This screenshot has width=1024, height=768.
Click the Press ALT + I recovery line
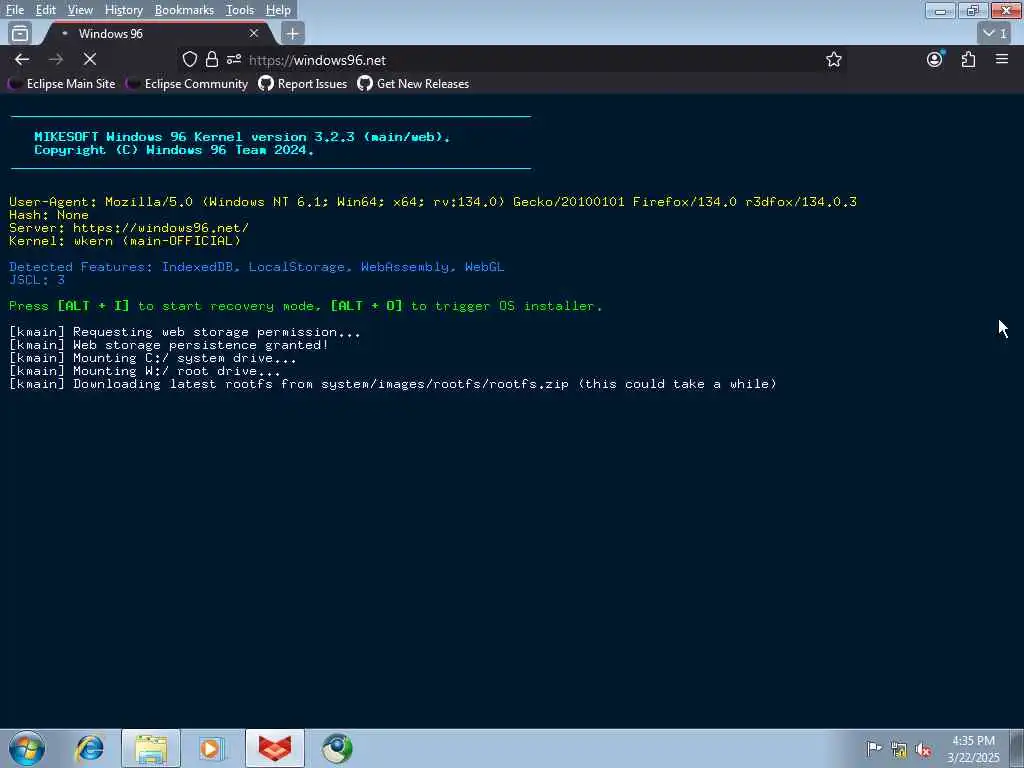click(306, 306)
